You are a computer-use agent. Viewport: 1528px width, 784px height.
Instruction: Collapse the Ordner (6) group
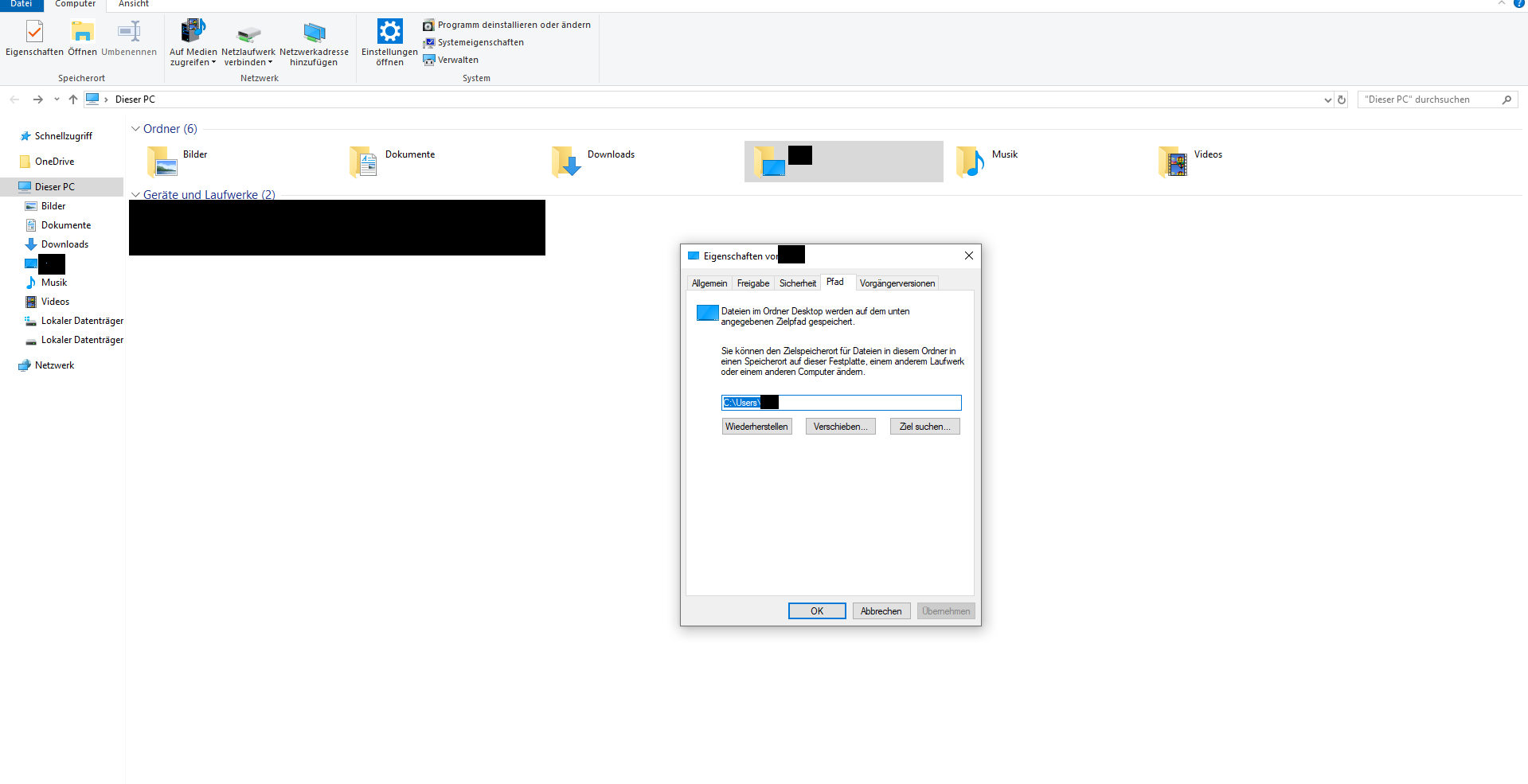coord(135,129)
